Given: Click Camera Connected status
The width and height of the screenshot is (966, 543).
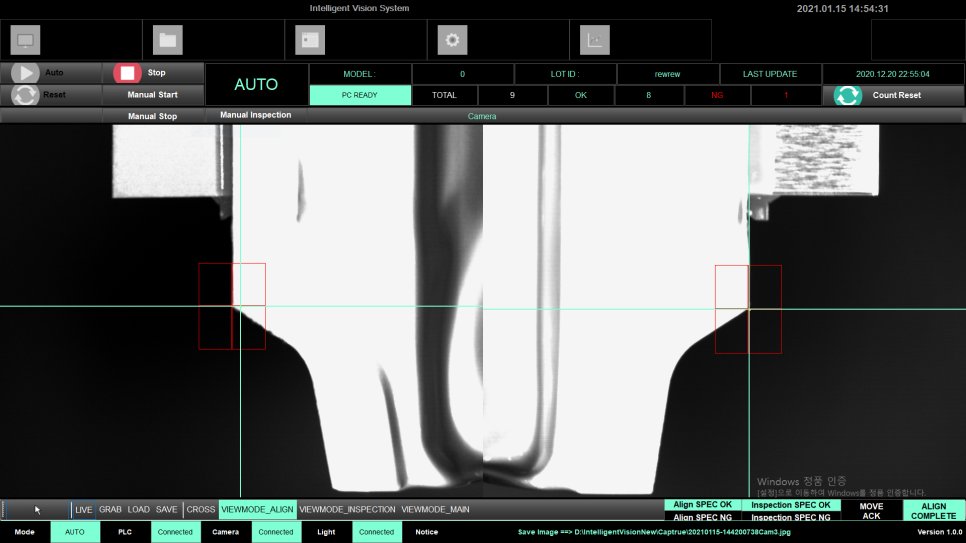Looking at the screenshot, I should pyautogui.click(x=276, y=532).
